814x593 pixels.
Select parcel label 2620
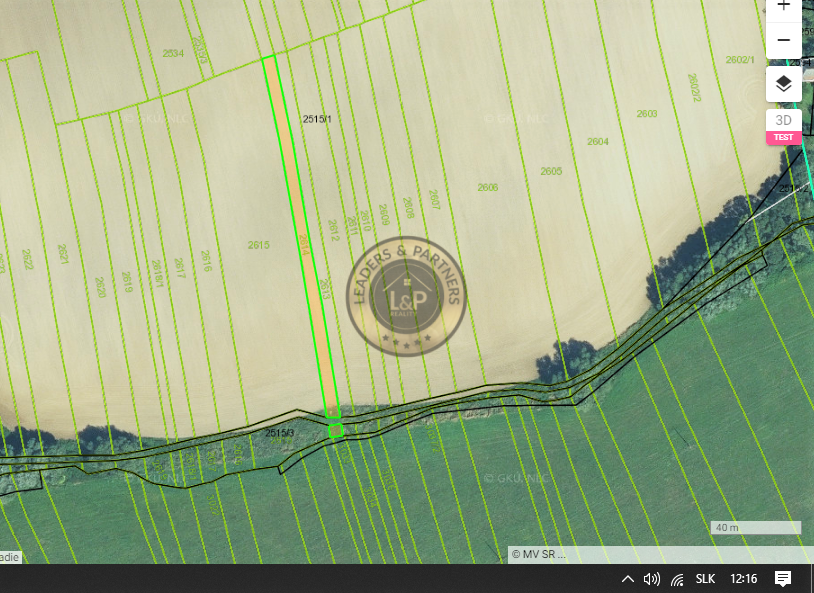click(100, 287)
